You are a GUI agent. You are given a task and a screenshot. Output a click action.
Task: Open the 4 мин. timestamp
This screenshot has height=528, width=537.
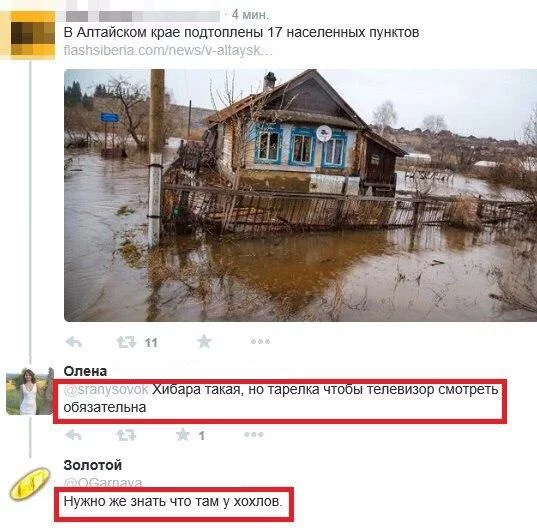tap(250, 15)
